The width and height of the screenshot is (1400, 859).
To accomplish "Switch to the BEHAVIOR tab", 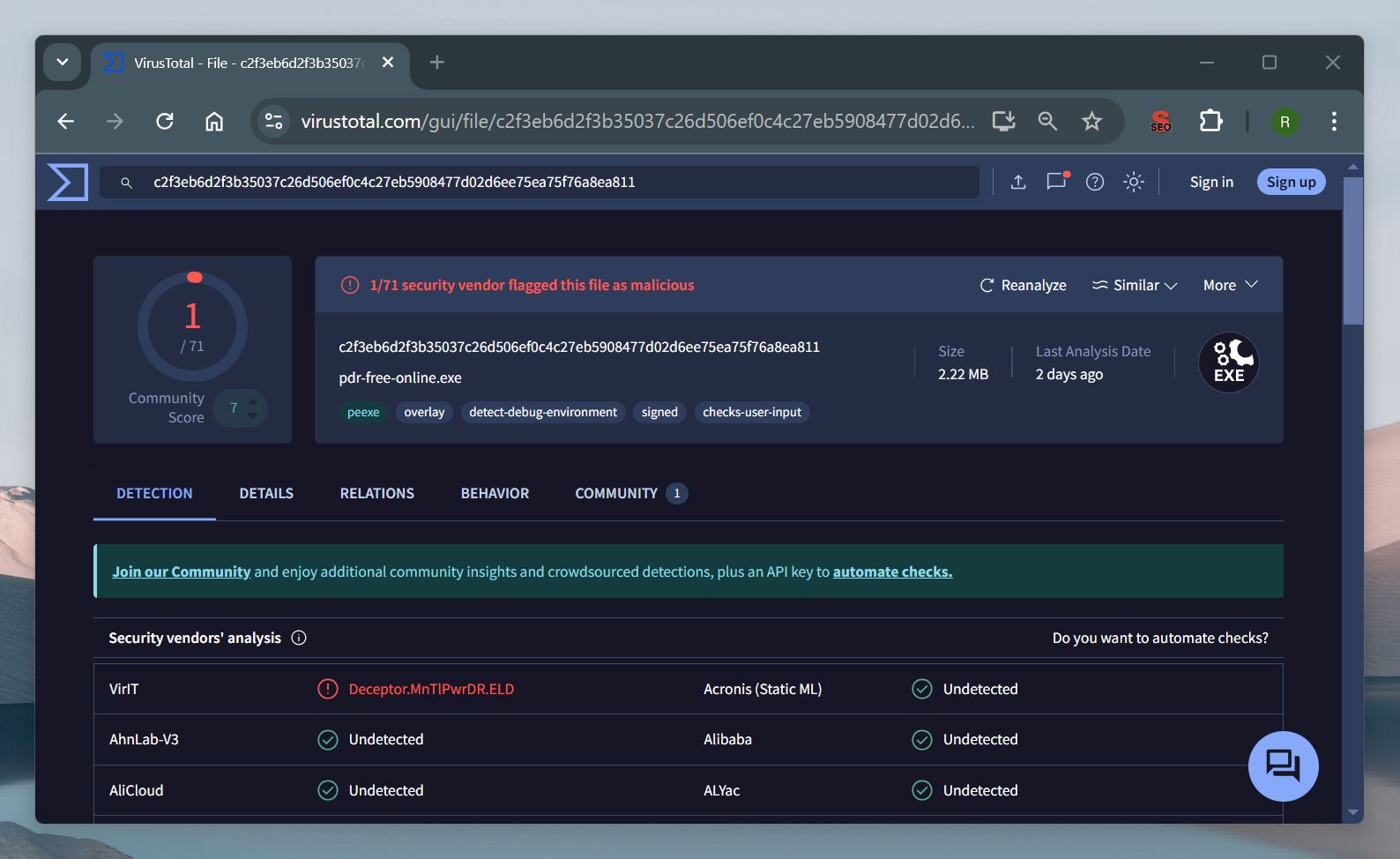I will point(495,493).
